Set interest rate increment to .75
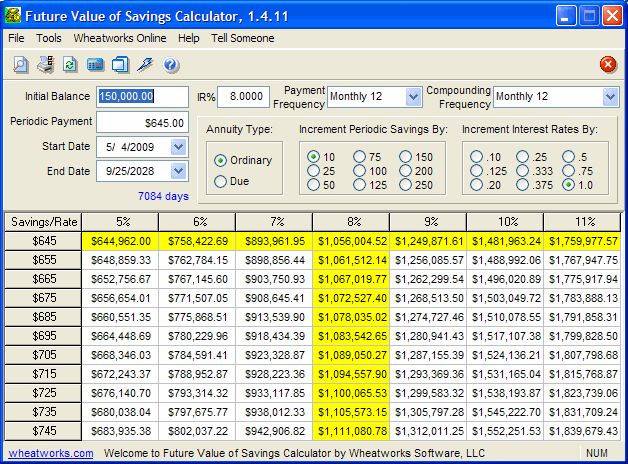The width and height of the screenshot is (628, 464). tap(568, 171)
